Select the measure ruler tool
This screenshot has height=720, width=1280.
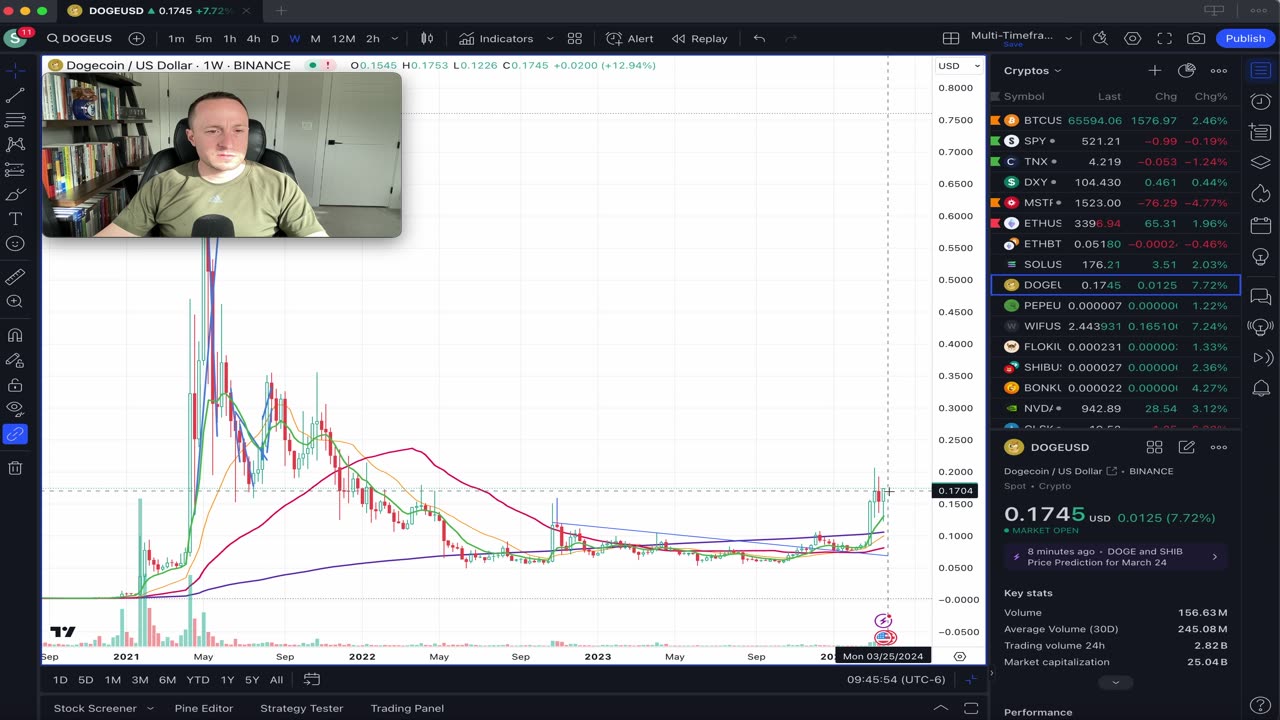pos(15,277)
